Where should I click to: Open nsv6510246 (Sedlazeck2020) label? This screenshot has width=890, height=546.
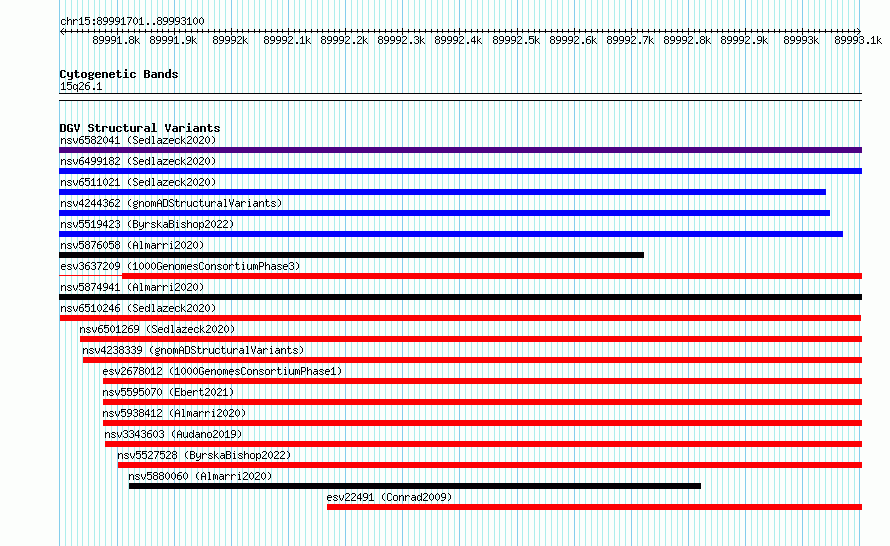(138, 308)
